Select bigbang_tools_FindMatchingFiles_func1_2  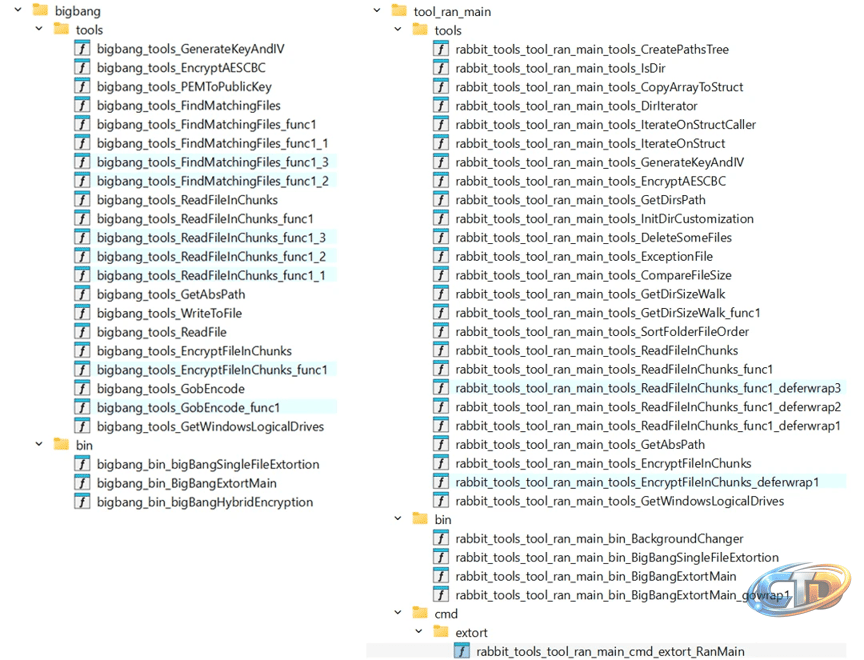click(x=213, y=181)
